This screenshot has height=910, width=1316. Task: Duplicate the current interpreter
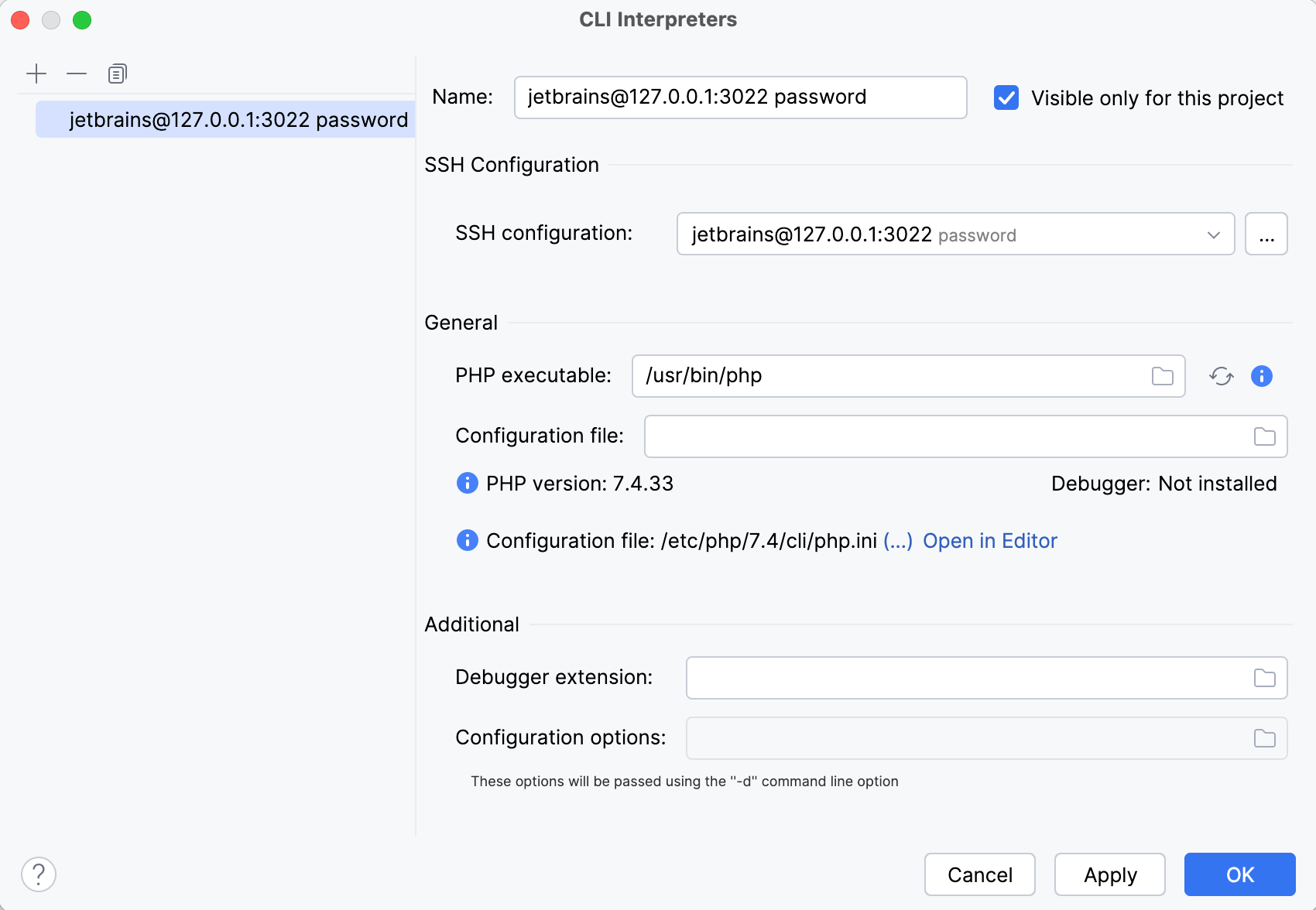[x=117, y=74]
